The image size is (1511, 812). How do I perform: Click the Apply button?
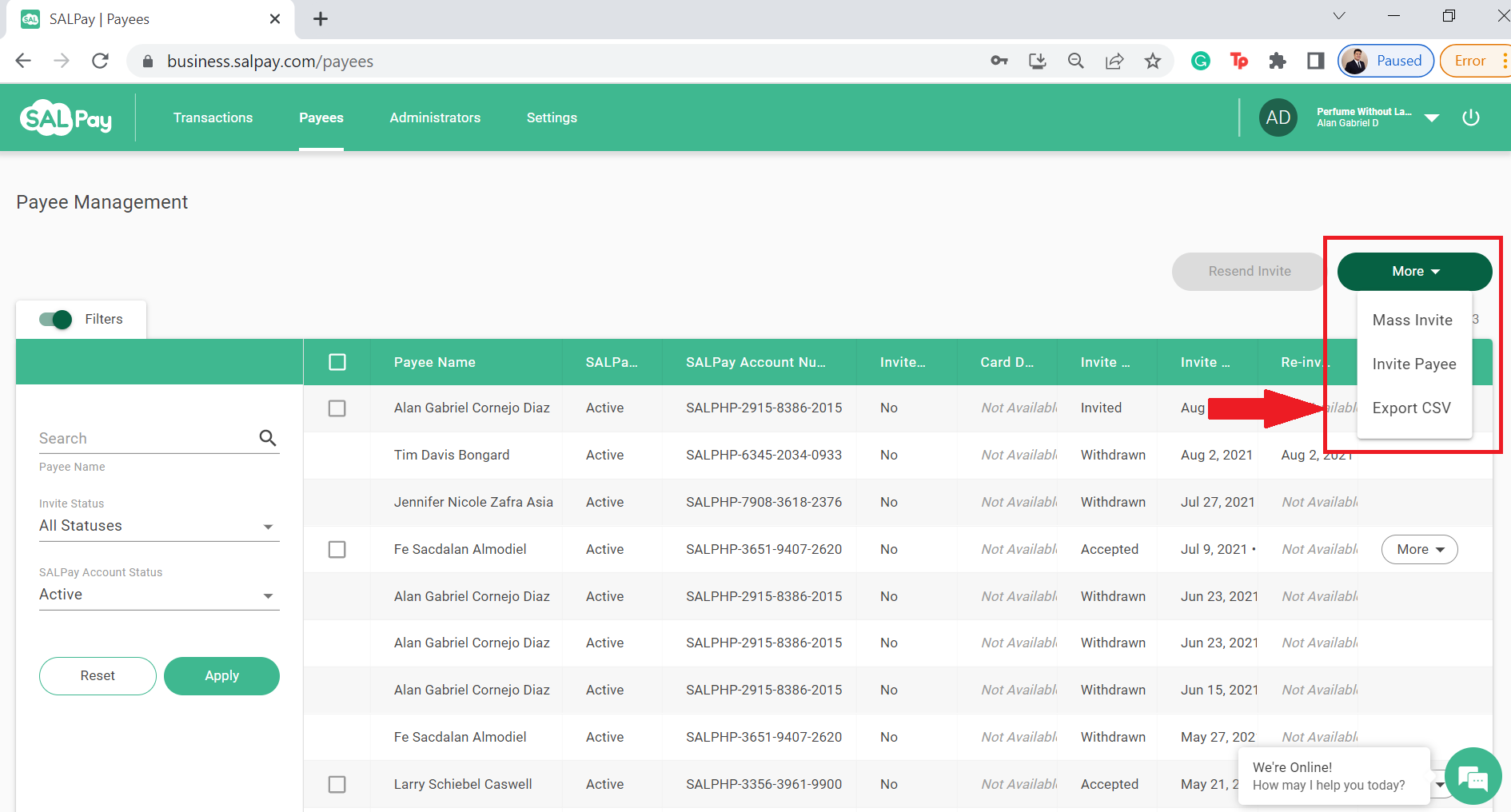pos(221,676)
